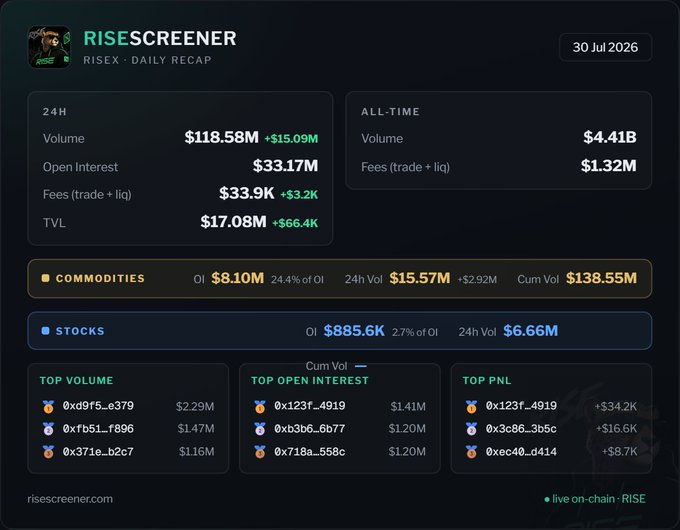This screenshot has height=530, width=680.
Task: Click the RISEX · DAILY RECAP subtitle
Action: pos(147,60)
